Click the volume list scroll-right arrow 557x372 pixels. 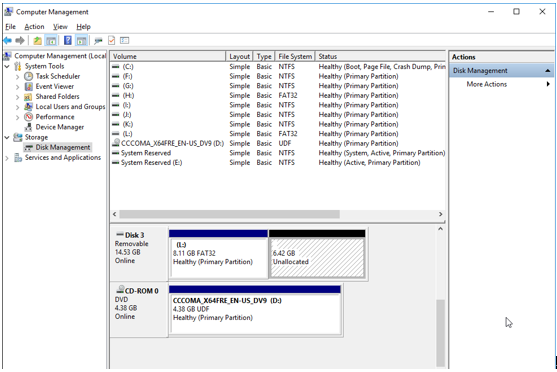tap(440, 214)
